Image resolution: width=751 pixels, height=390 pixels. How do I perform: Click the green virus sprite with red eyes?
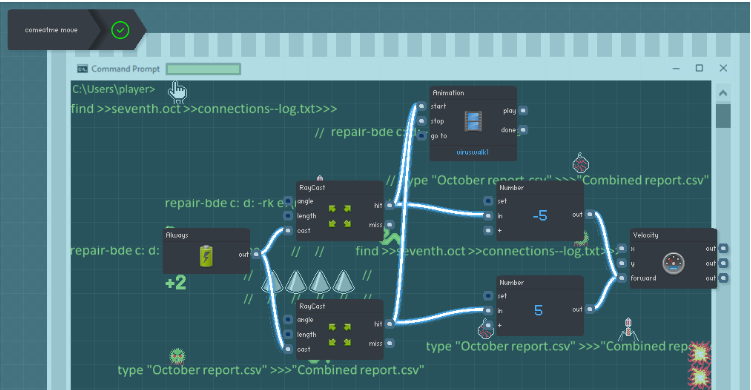tap(177, 356)
